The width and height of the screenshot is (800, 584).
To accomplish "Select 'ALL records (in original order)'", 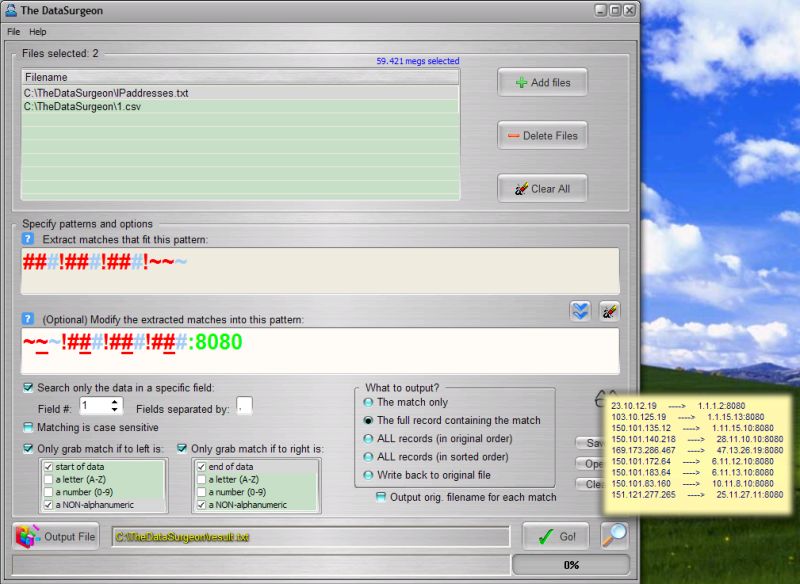I will [x=368, y=439].
